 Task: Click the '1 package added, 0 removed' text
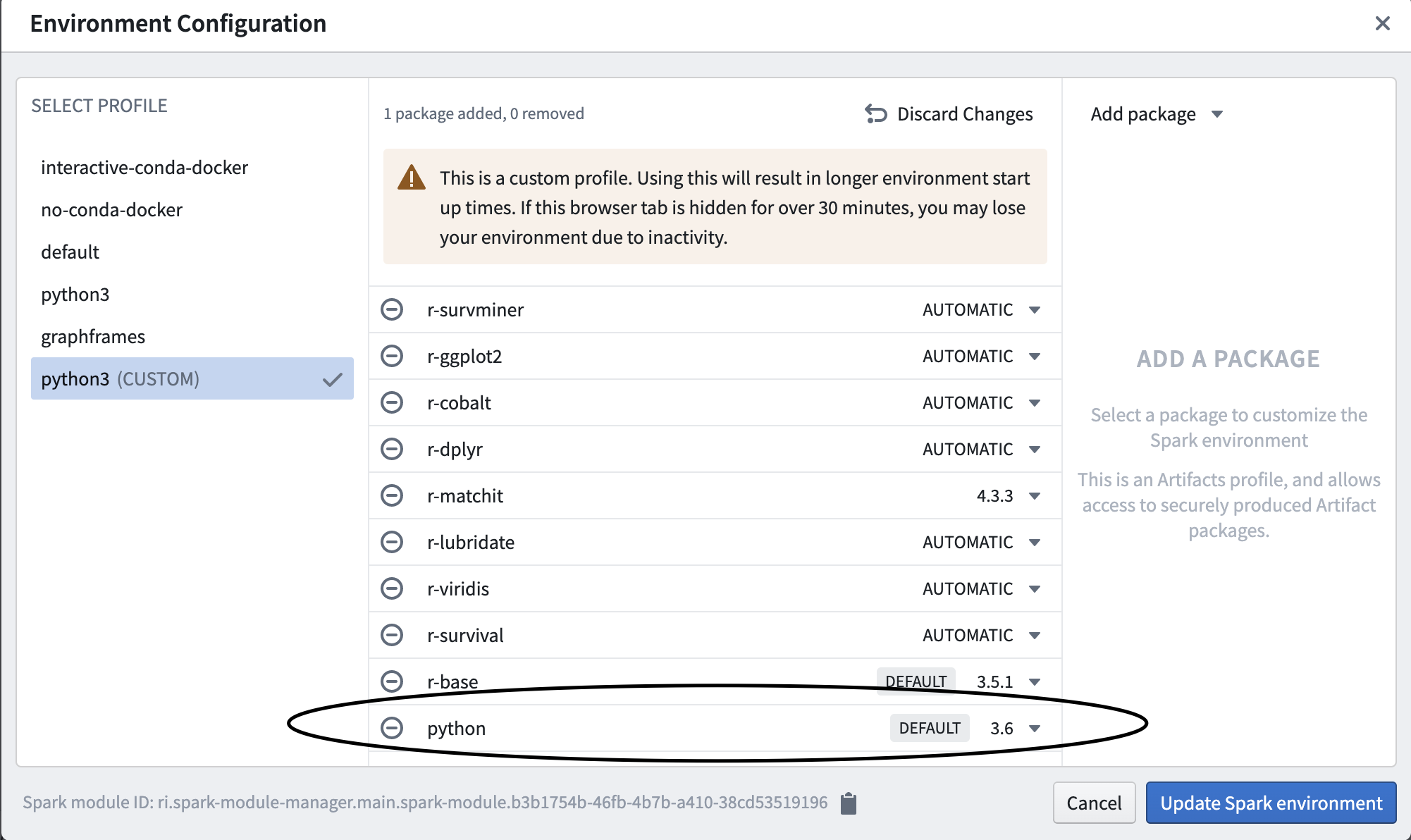click(483, 113)
